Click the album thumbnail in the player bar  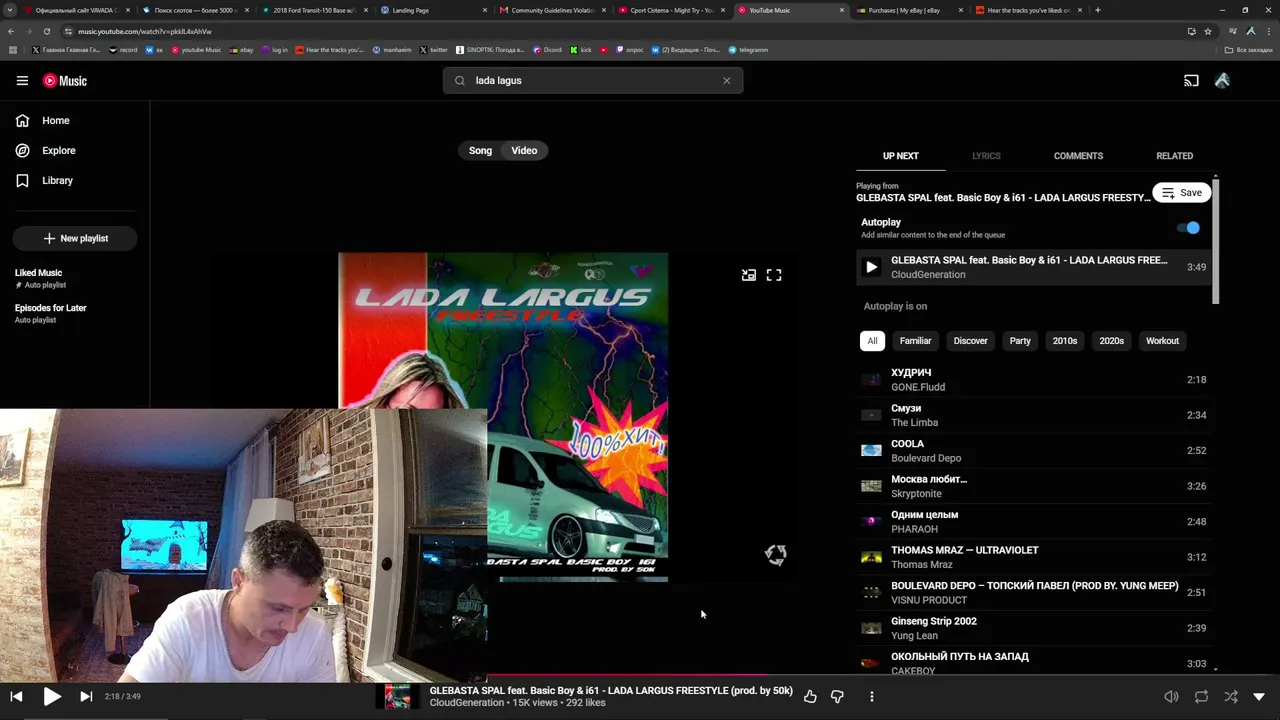pyautogui.click(x=398, y=696)
